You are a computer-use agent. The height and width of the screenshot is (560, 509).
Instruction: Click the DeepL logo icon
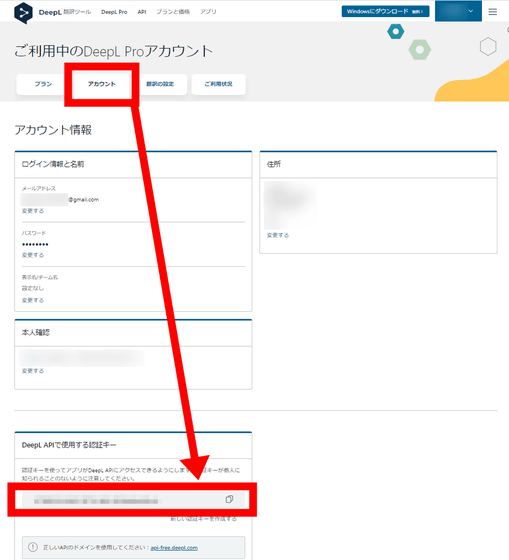[23, 12]
